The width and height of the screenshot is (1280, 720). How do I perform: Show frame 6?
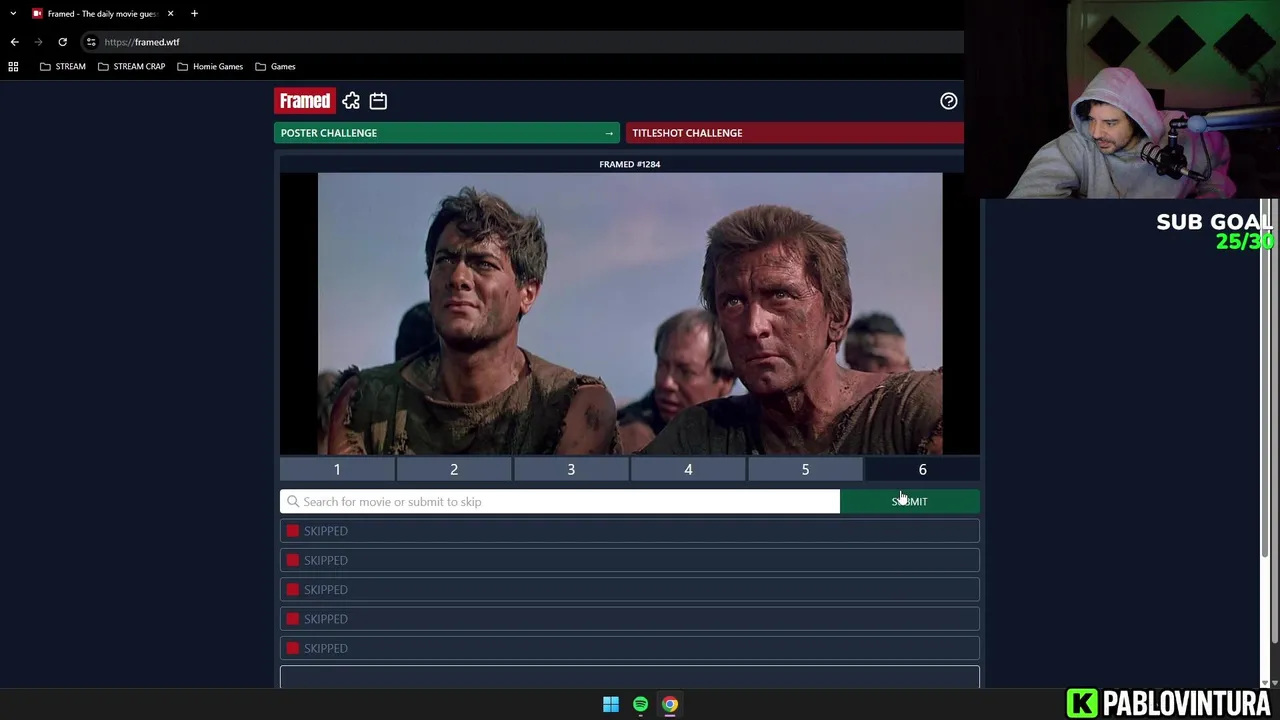pyautogui.click(x=922, y=469)
